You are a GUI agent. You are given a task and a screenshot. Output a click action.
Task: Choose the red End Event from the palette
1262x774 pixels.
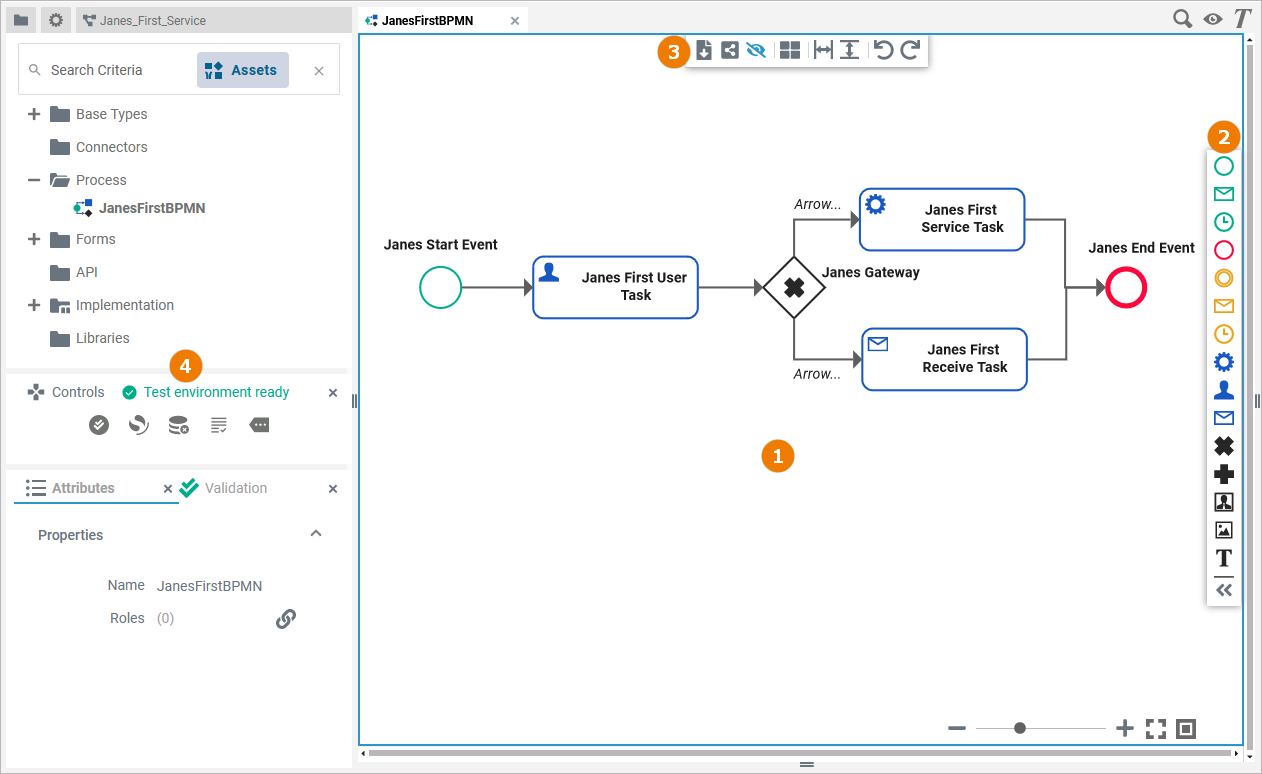[1224, 249]
